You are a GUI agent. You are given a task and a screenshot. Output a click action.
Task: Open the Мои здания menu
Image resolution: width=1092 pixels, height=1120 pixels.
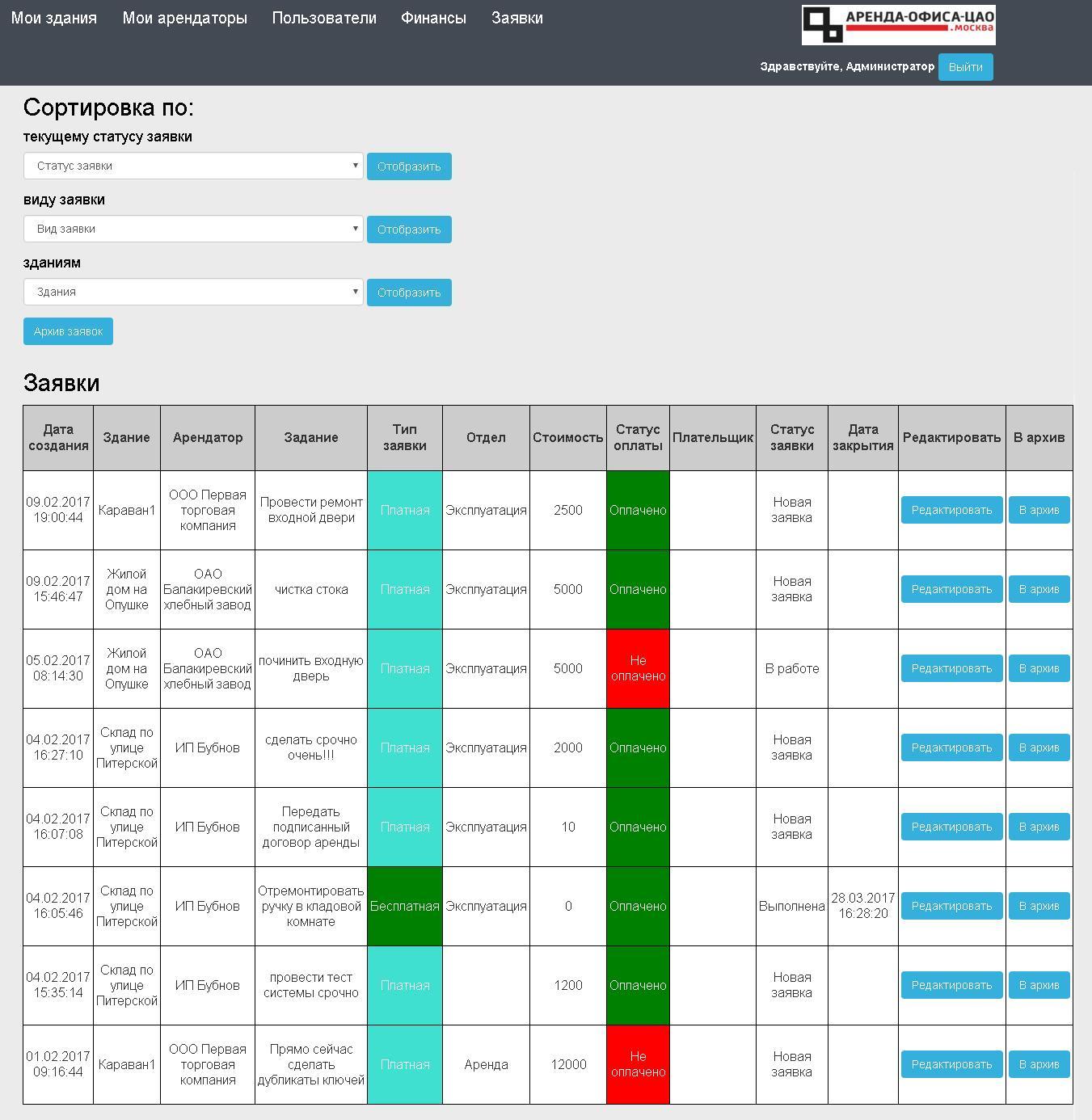(54, 18)
